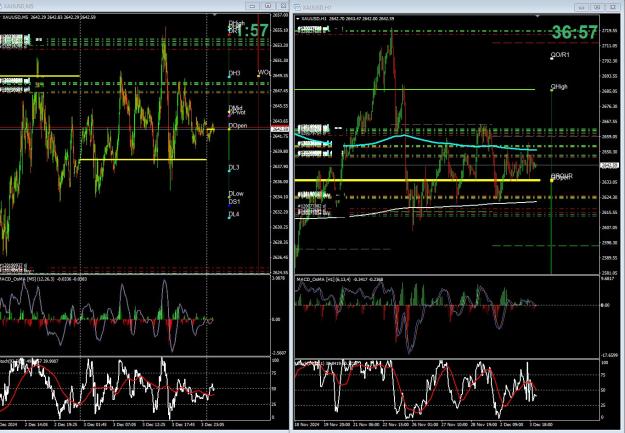This screenshot has width=625, height=433.
Task: Click the M5 chart current price tag
Action: (279, 129)
